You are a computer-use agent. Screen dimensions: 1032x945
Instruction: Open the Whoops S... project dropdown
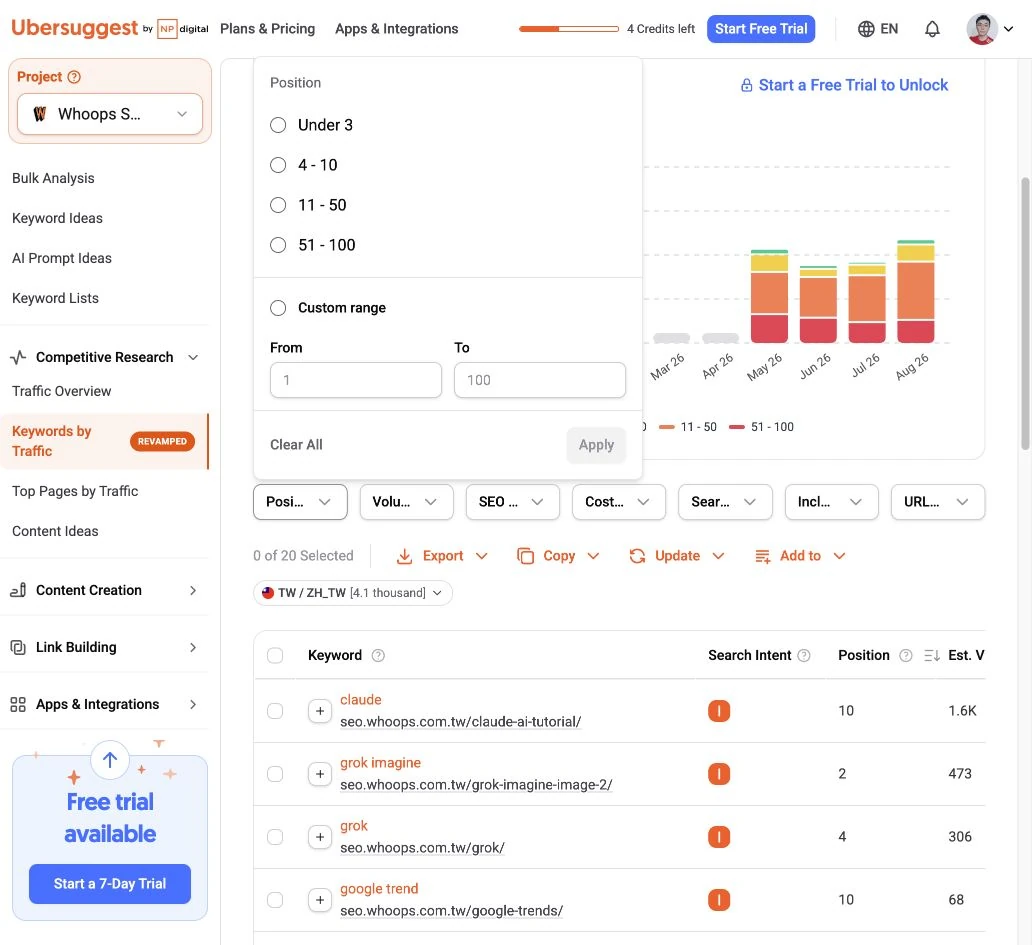coord(110,114)
